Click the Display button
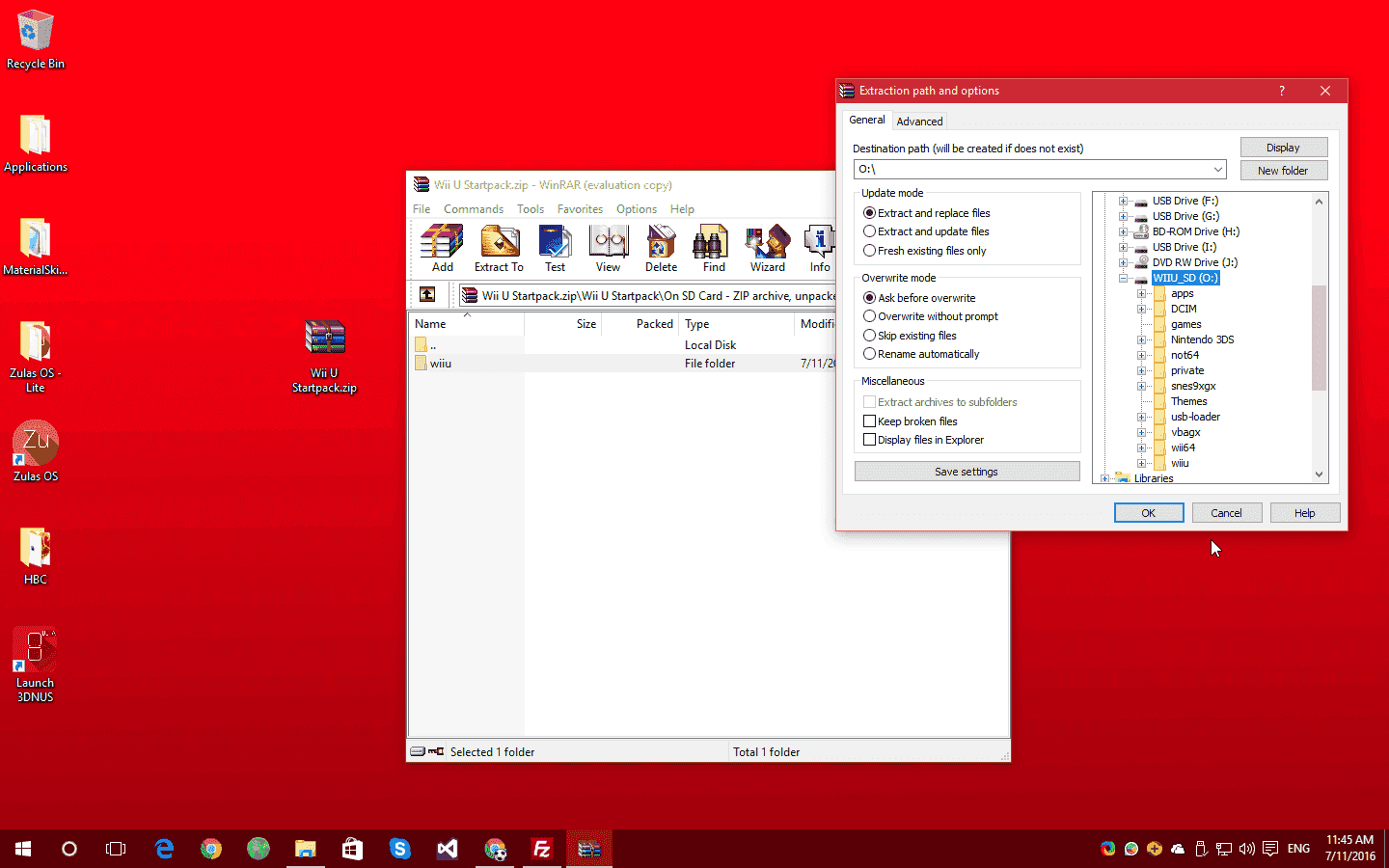 click(1284, 148)
